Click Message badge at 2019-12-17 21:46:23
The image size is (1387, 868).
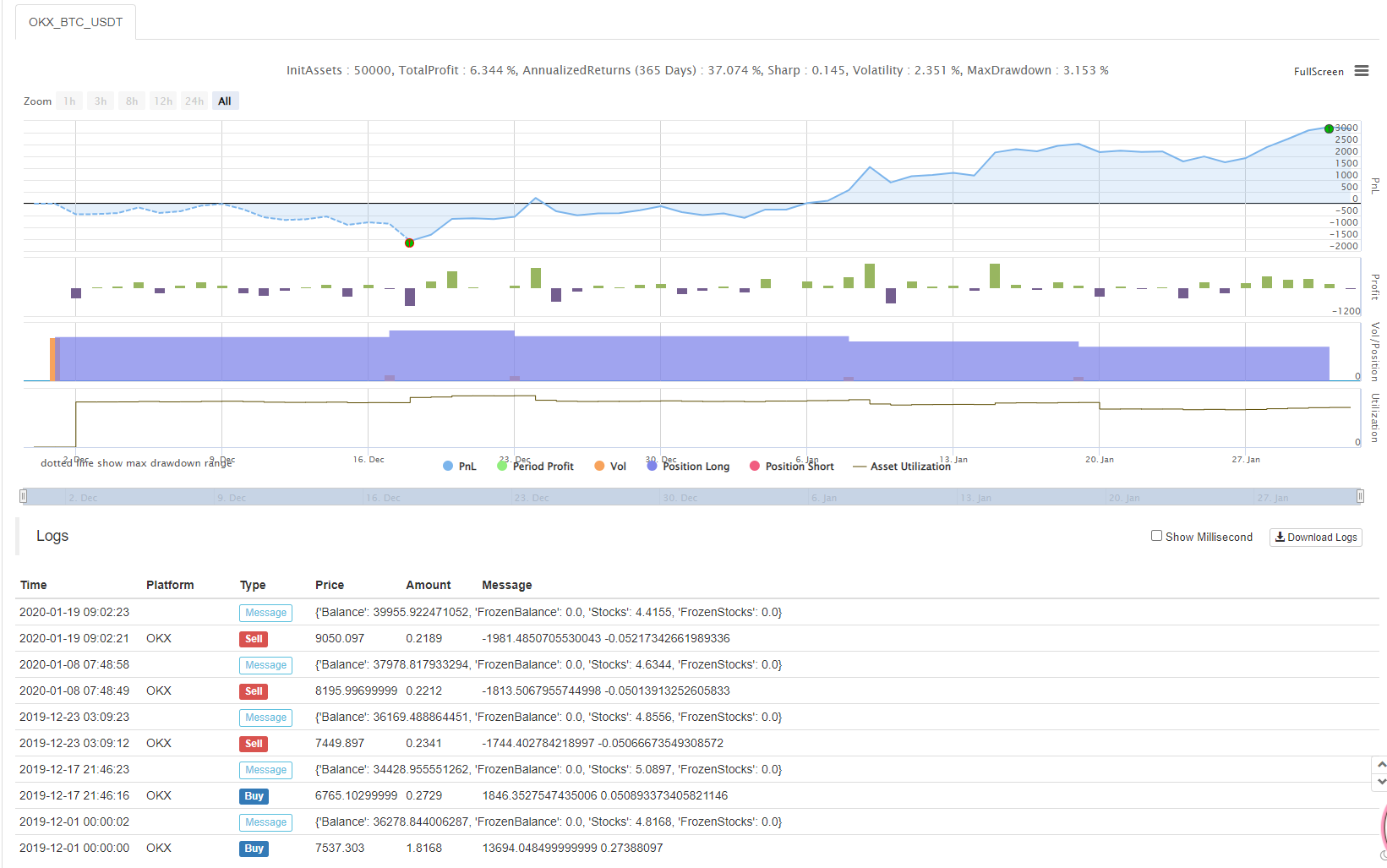pyautogui.click(x=265, y=770)
